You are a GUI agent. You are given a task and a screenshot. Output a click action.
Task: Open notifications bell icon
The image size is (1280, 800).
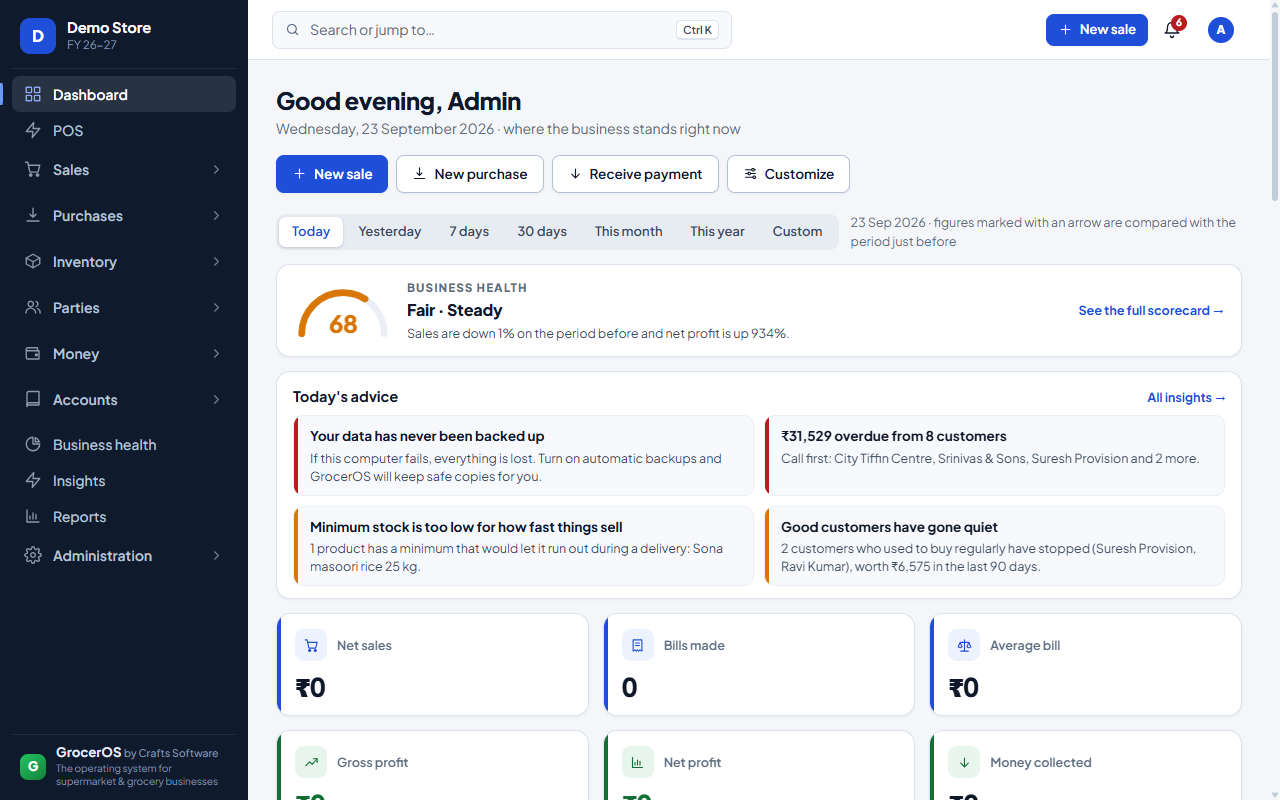point(1172,30)
